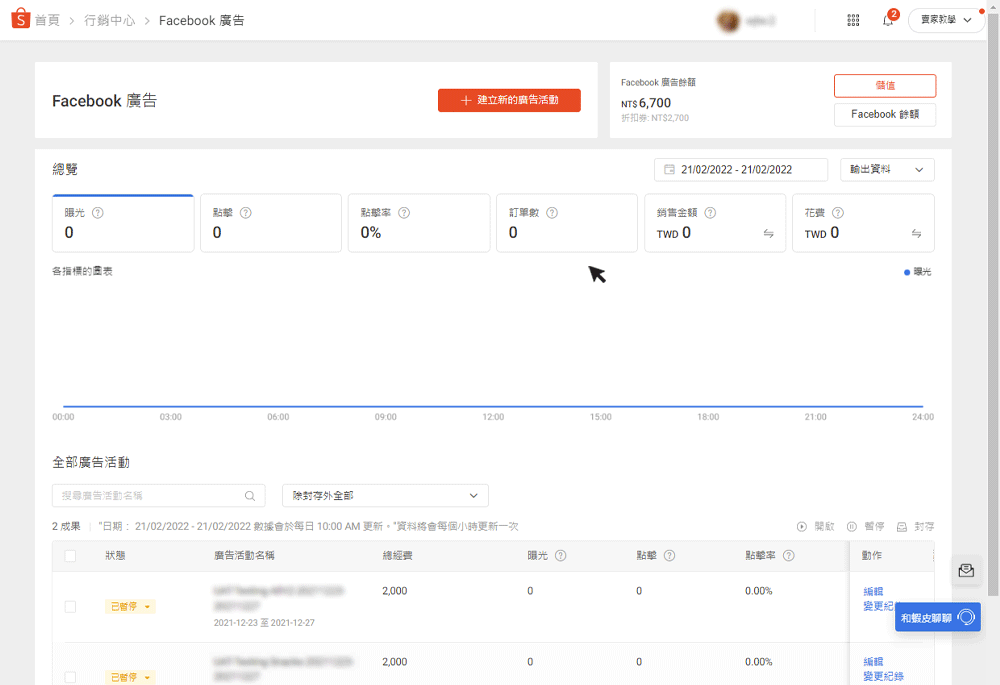The height and width of the screenshot is (685, 1000).
Task: Click 開啟 play icon bulk action
Action: click(802, 527)
